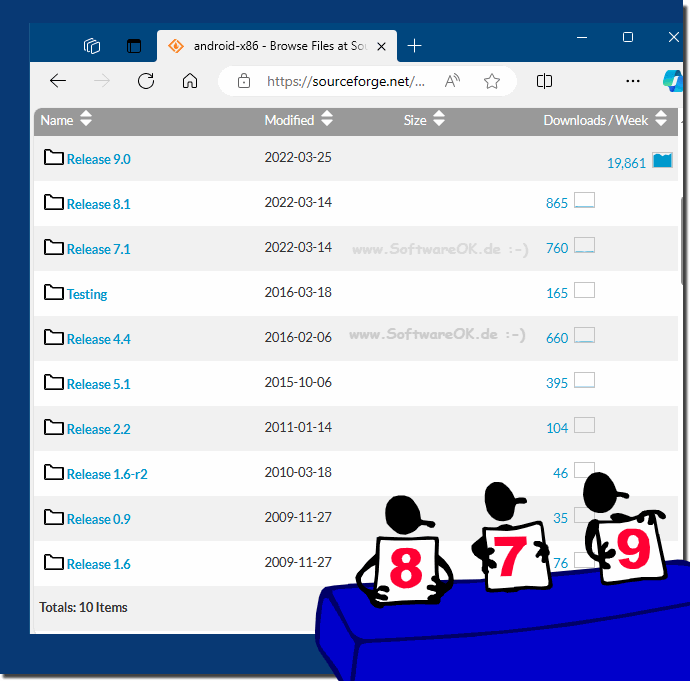Click folder icon for Release 7.1

click(54, 247)
